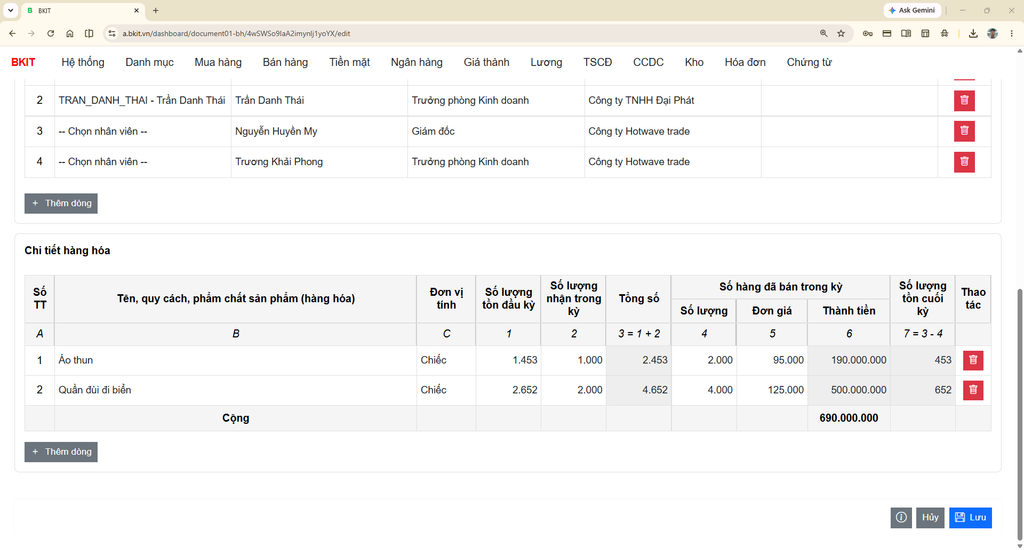Viewport: 1024px width, 550px height.
Task: Reload the current page
Action: (50, 33)
